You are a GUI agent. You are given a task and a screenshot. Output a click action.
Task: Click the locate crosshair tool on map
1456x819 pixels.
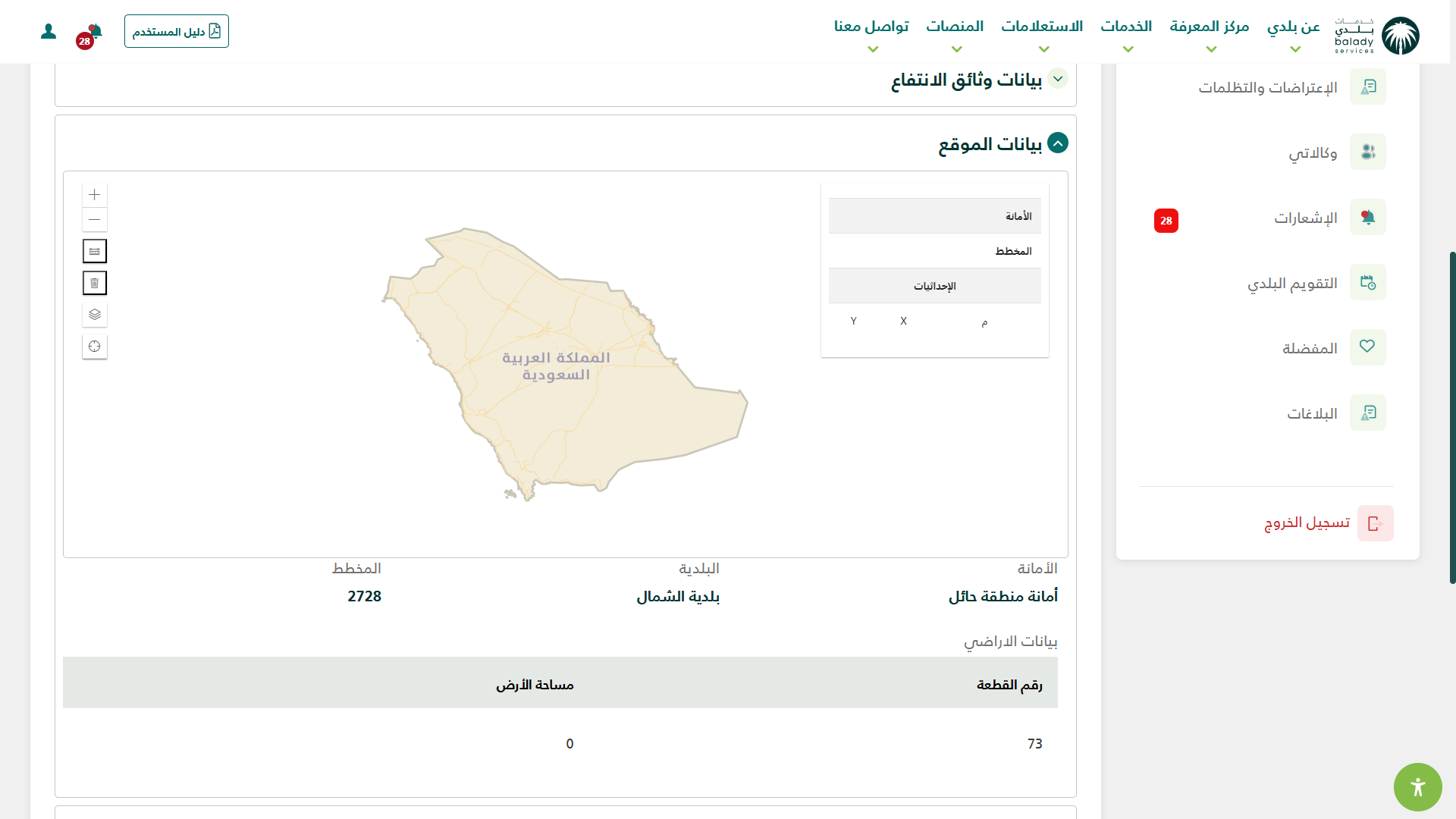click(x=94, y=347)
